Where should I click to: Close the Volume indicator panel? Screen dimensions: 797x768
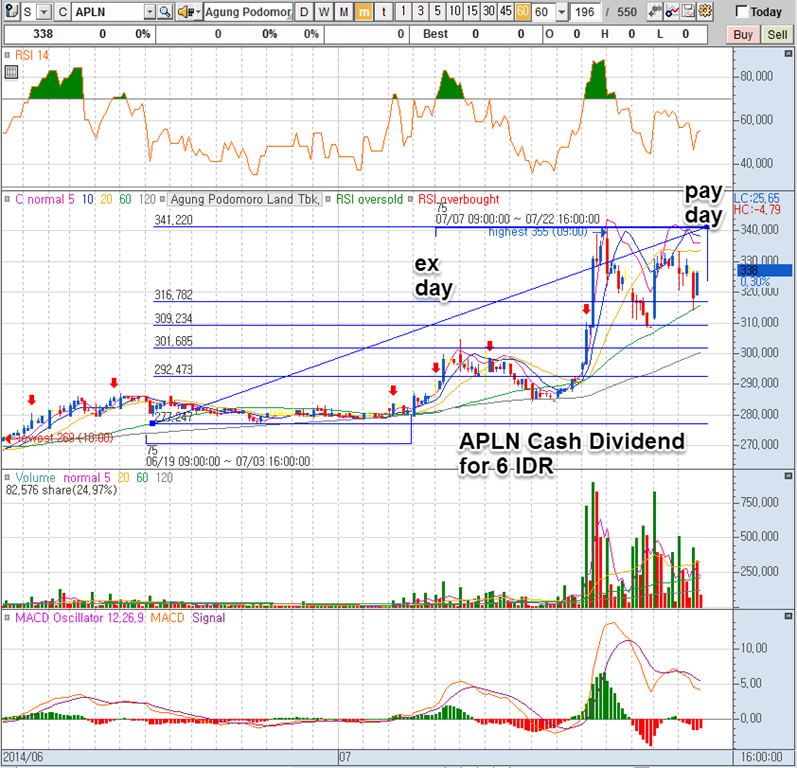788,476
